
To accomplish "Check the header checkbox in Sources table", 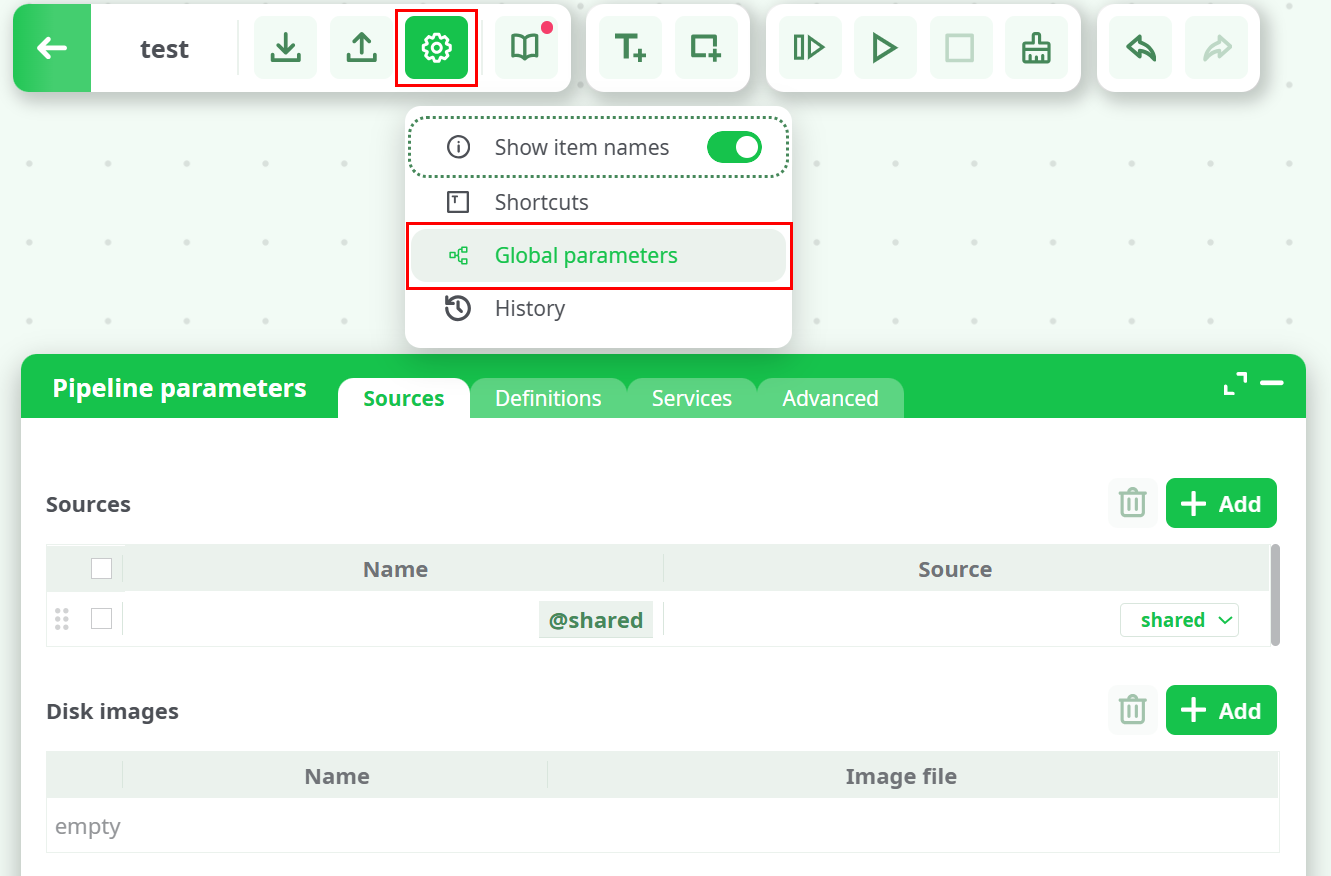I will click(x=101, y=568).
